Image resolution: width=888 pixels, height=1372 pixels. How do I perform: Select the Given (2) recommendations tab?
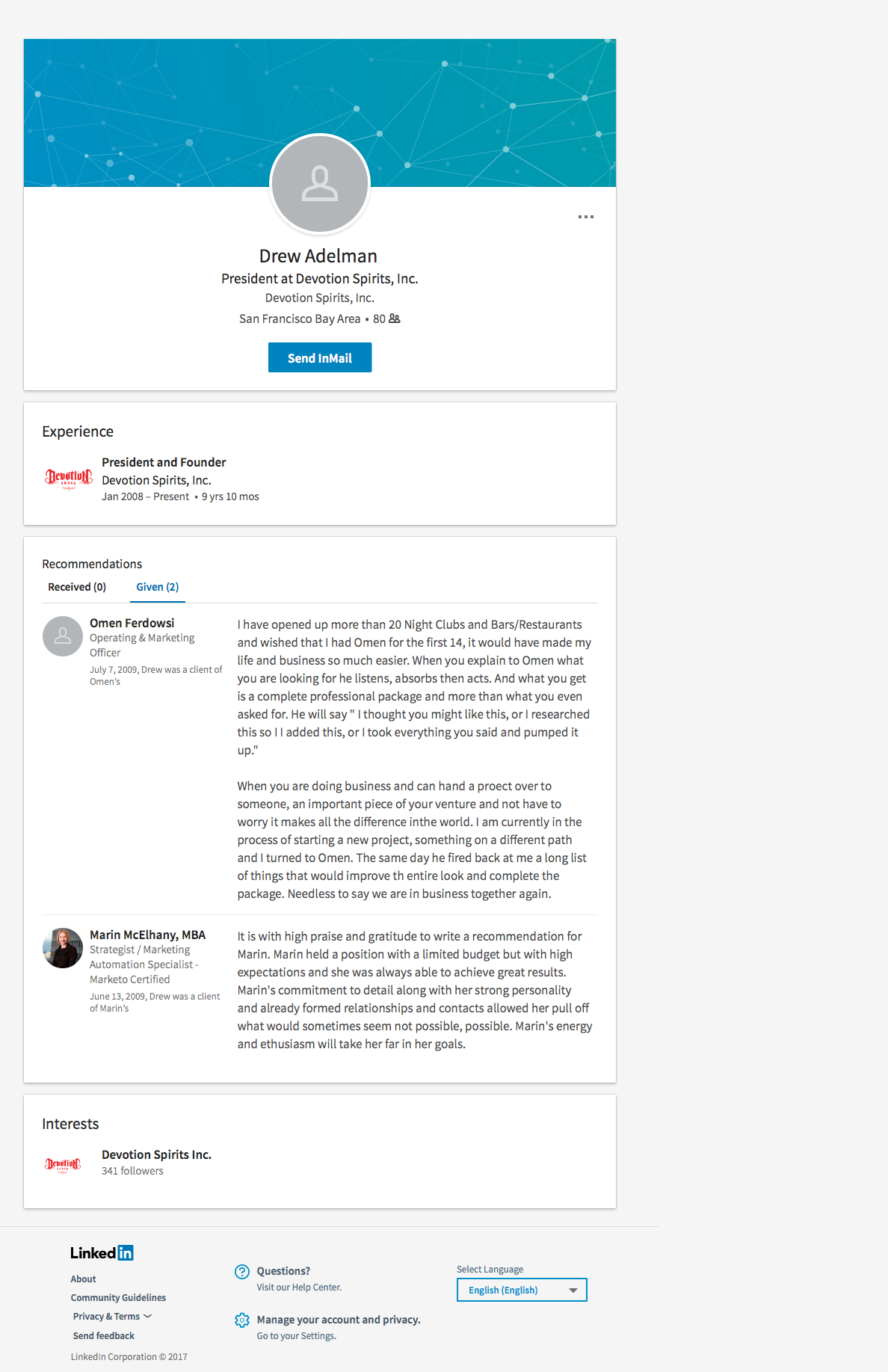click(x=157, y=587)
